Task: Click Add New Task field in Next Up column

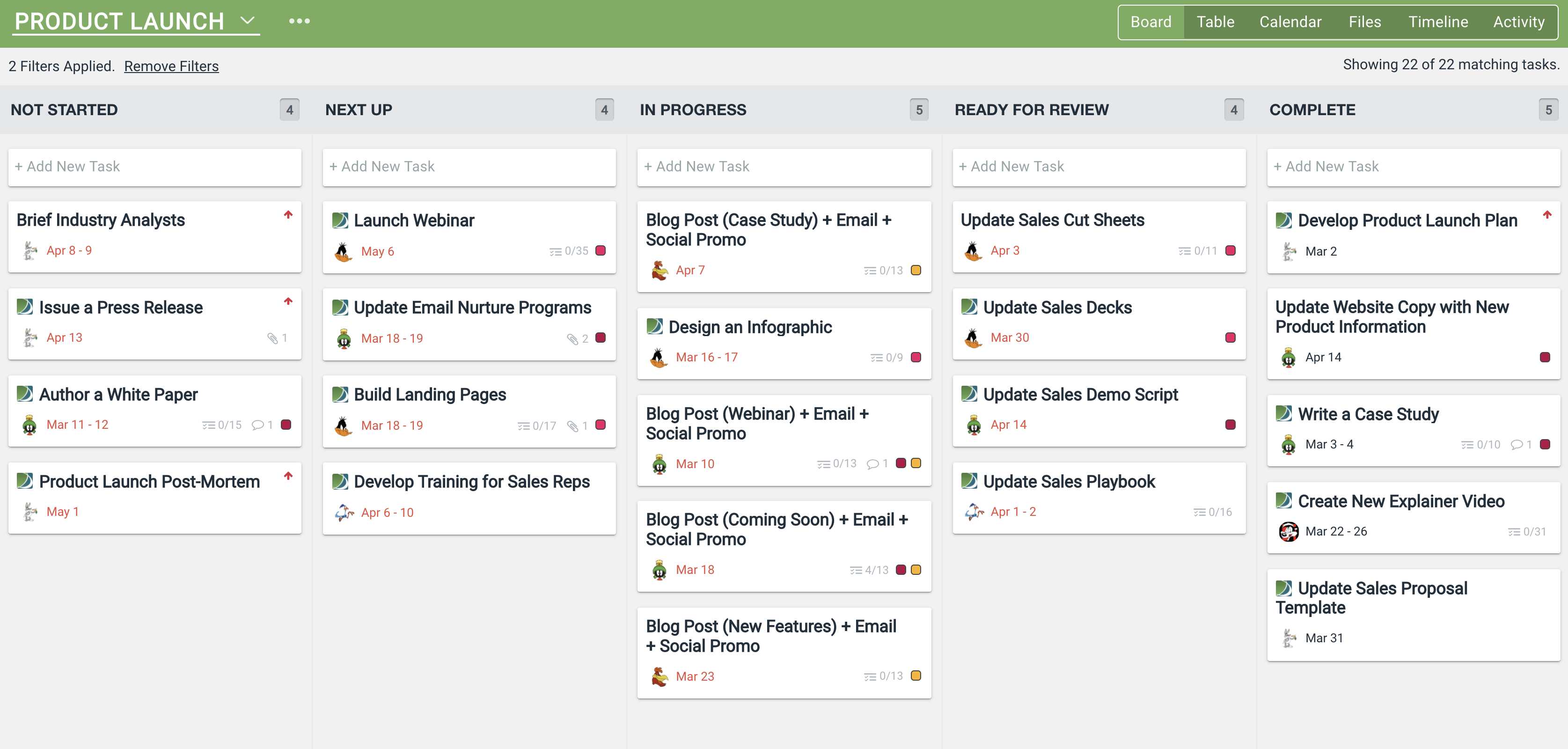Action: pos(469,167)
